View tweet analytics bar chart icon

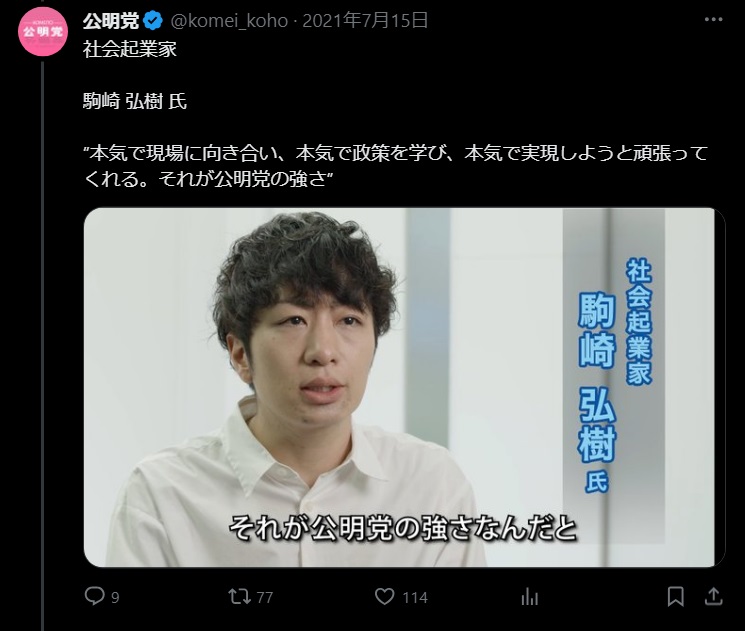(529, 596)
